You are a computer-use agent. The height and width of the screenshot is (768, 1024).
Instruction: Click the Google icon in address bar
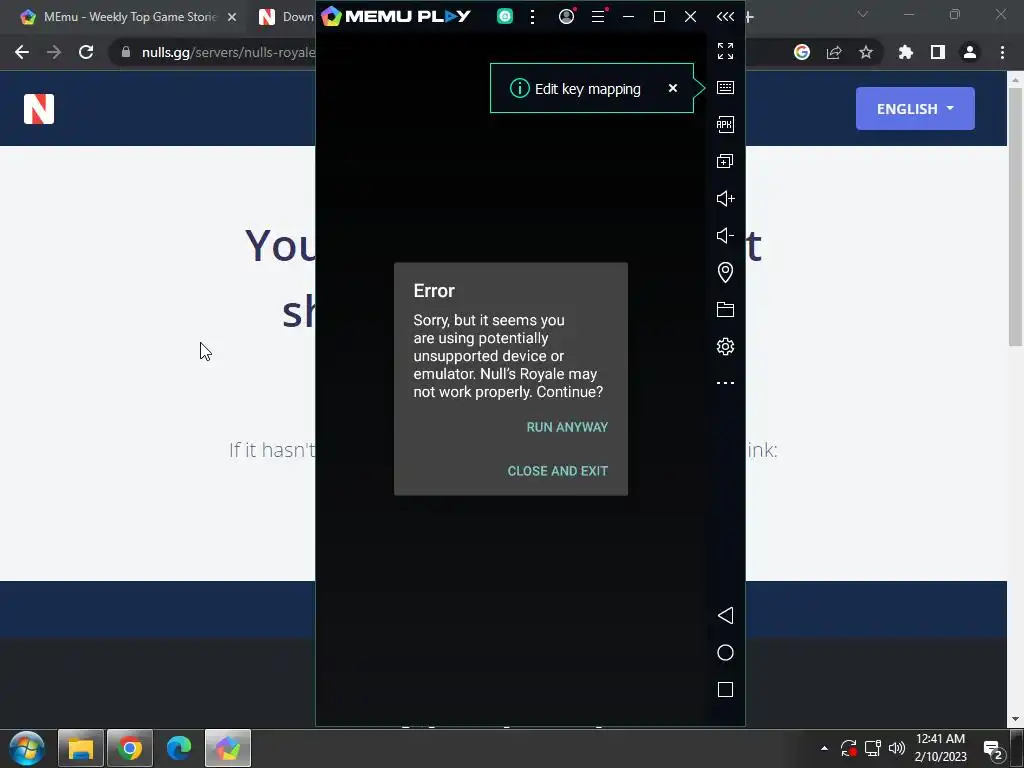[x=802, y=52]
